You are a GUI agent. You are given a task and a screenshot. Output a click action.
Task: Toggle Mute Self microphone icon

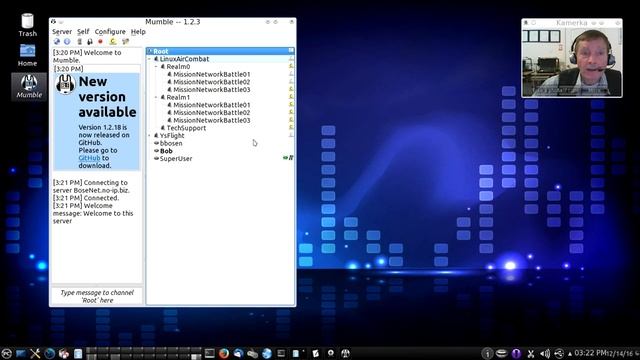[x=80, y=42]
